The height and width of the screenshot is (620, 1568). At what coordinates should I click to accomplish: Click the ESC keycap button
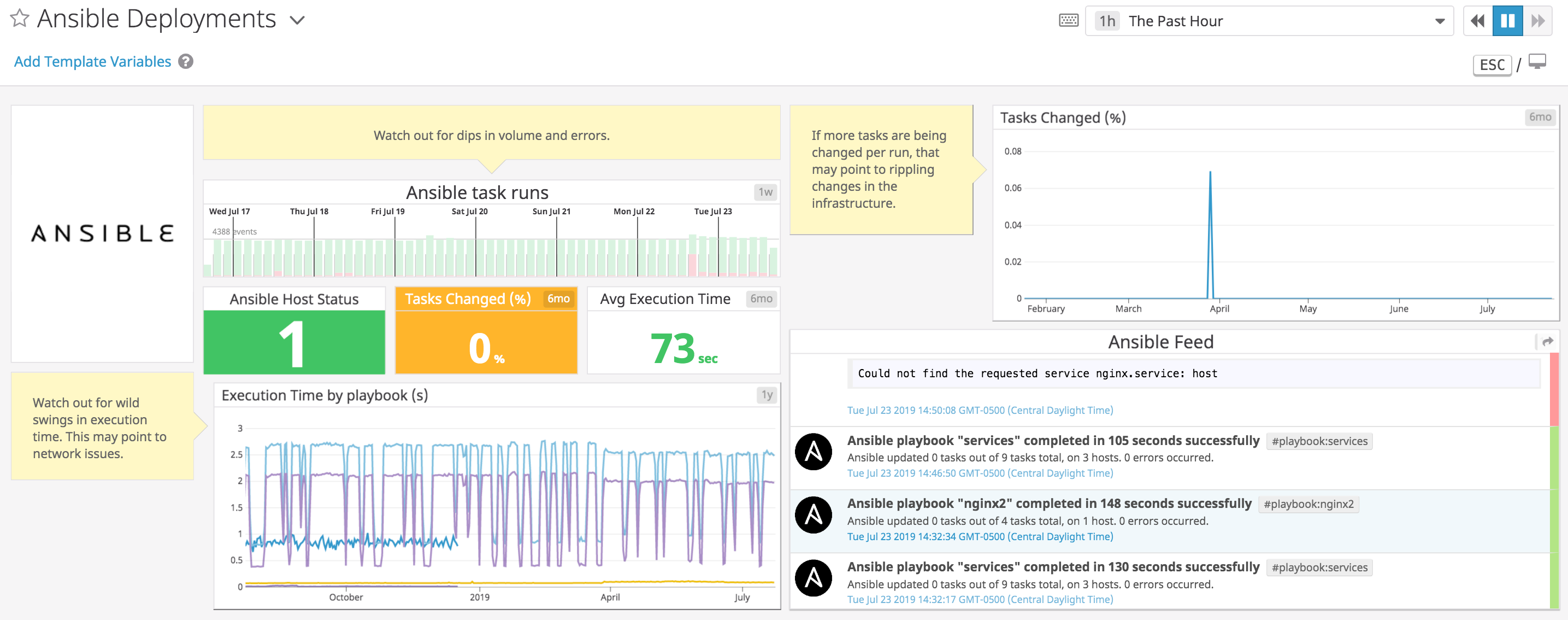pos(1492,65)
